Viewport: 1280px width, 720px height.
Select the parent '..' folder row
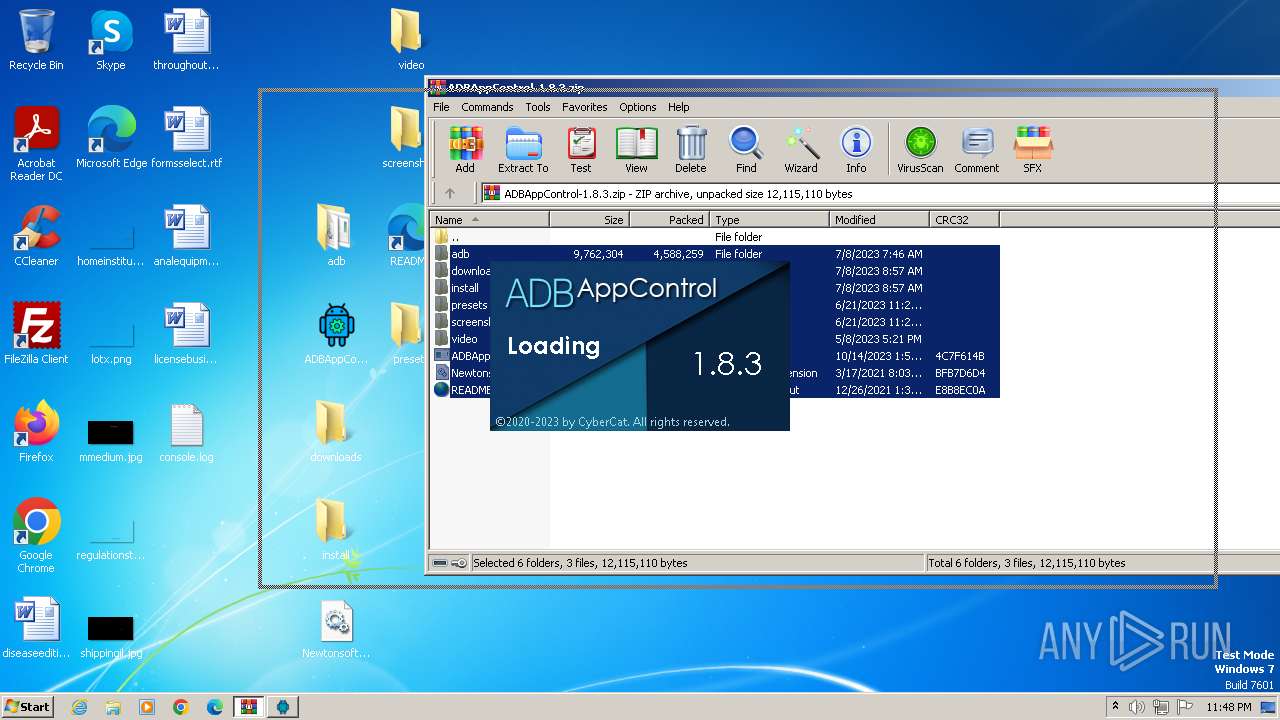point(715,237)
